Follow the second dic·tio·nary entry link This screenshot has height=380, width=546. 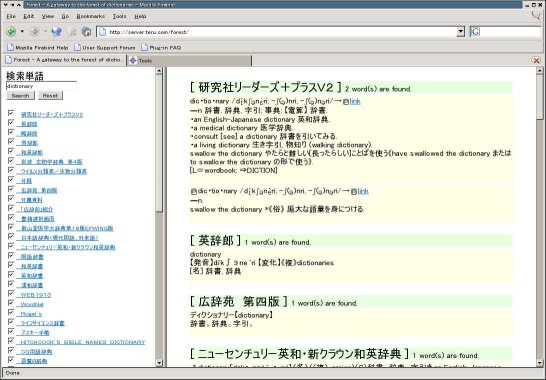point(363,191)
